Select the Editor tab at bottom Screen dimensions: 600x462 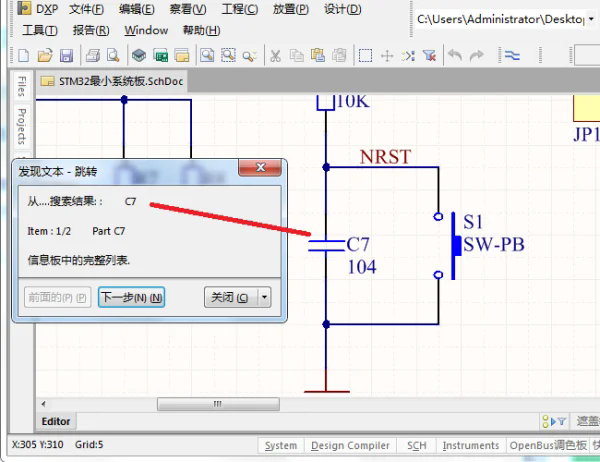tap(56, 421)
